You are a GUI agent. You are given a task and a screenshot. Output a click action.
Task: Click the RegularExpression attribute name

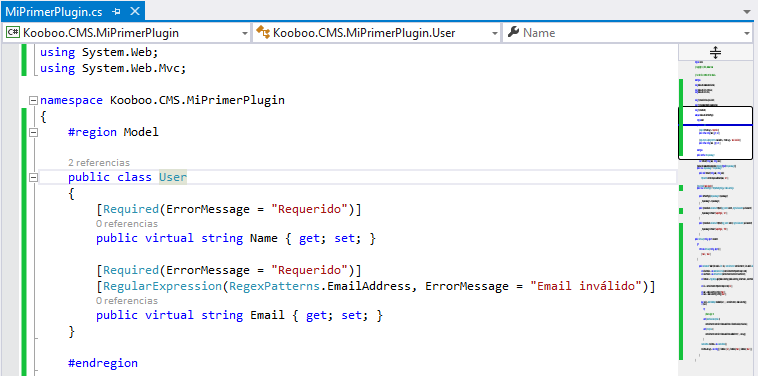162,286
